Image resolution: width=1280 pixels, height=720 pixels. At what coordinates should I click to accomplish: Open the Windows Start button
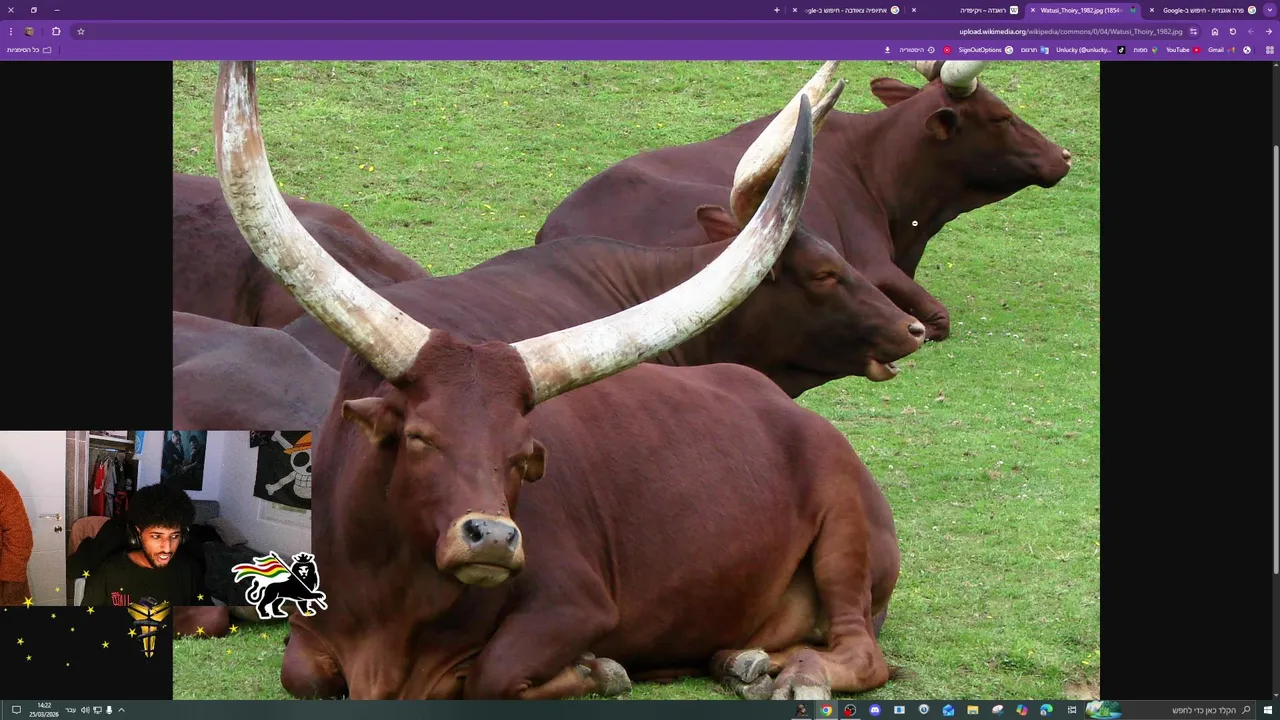[1268, 710]
